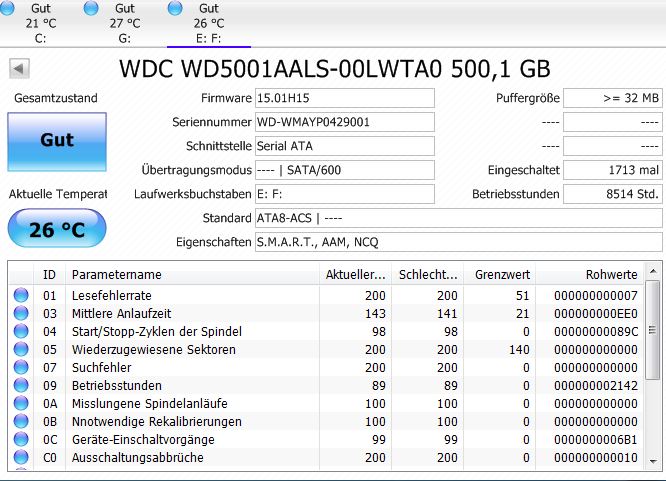
Task: Click the Eigenschaften field S.M.A.R.T., AAM, NCQ
Action: 458,242
